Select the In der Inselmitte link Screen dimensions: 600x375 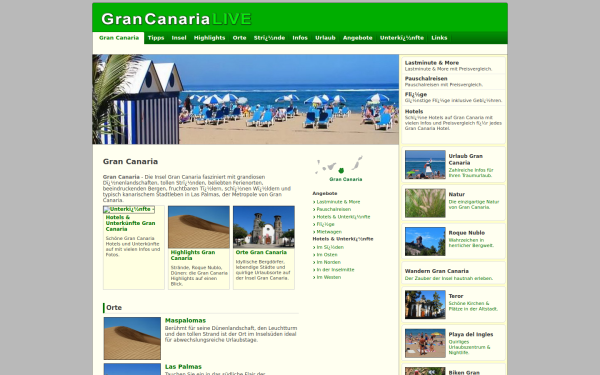coord(335,270)
